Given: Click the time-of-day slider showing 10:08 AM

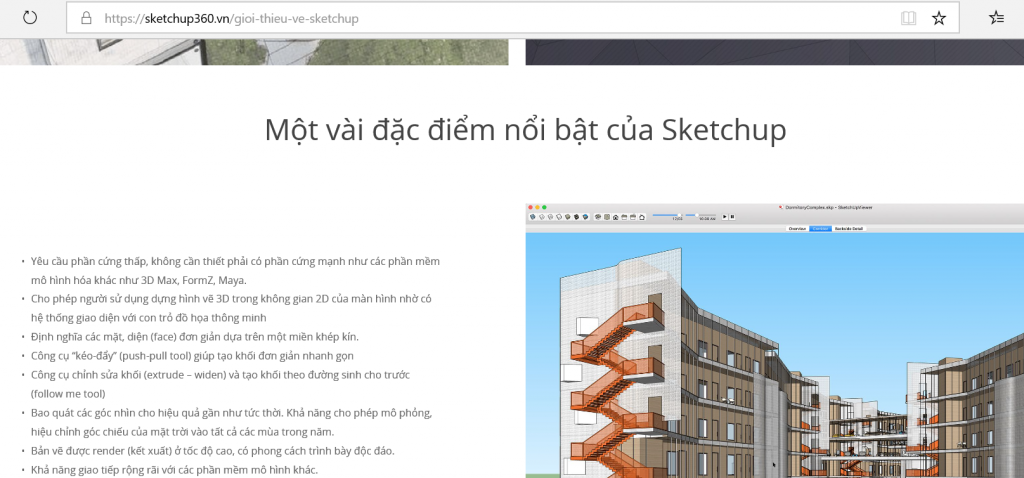Looking at the screenshot, I should (701, 215).
